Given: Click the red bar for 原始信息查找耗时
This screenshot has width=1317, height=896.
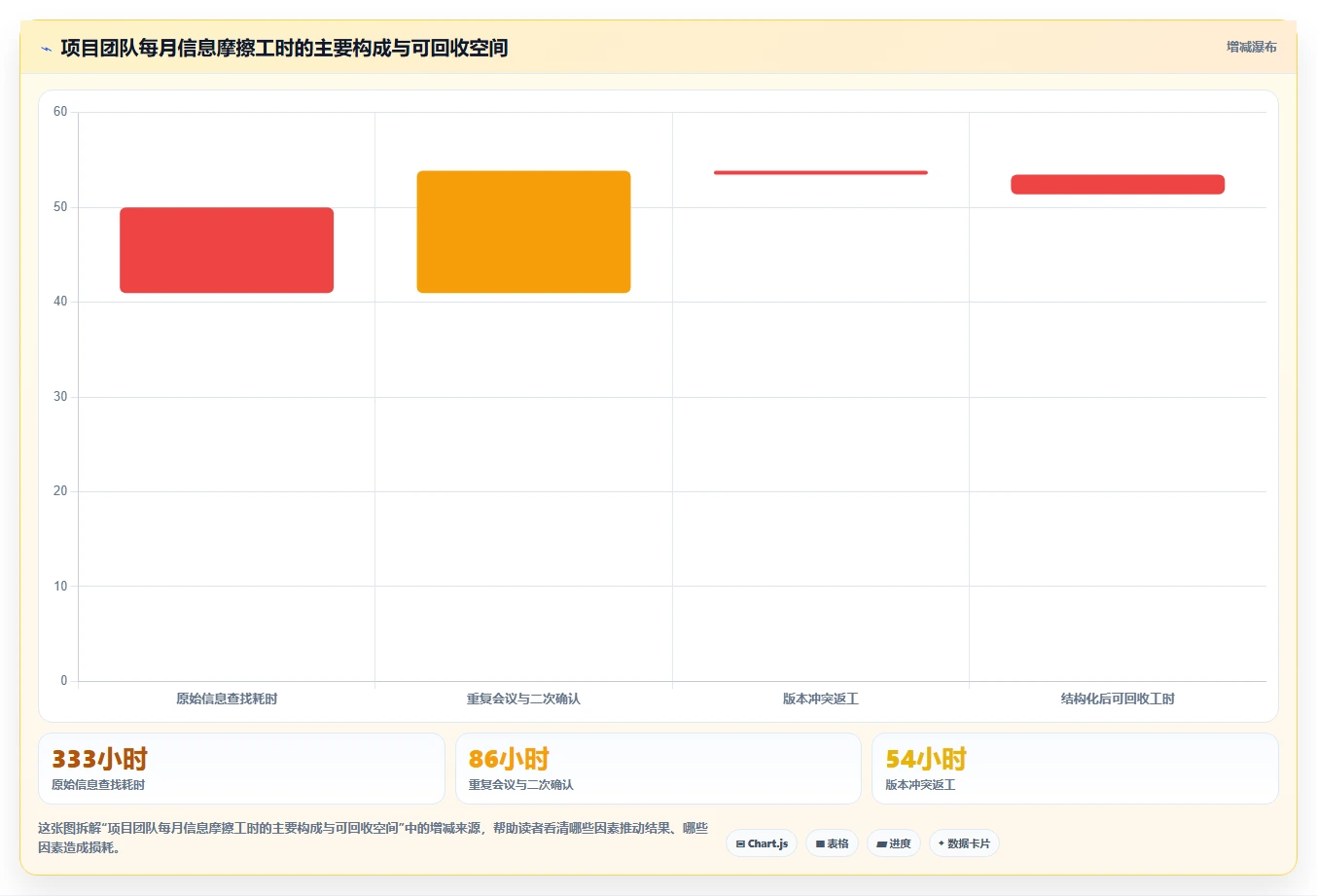Looking at the screenshot, I should tap(227, 250).
